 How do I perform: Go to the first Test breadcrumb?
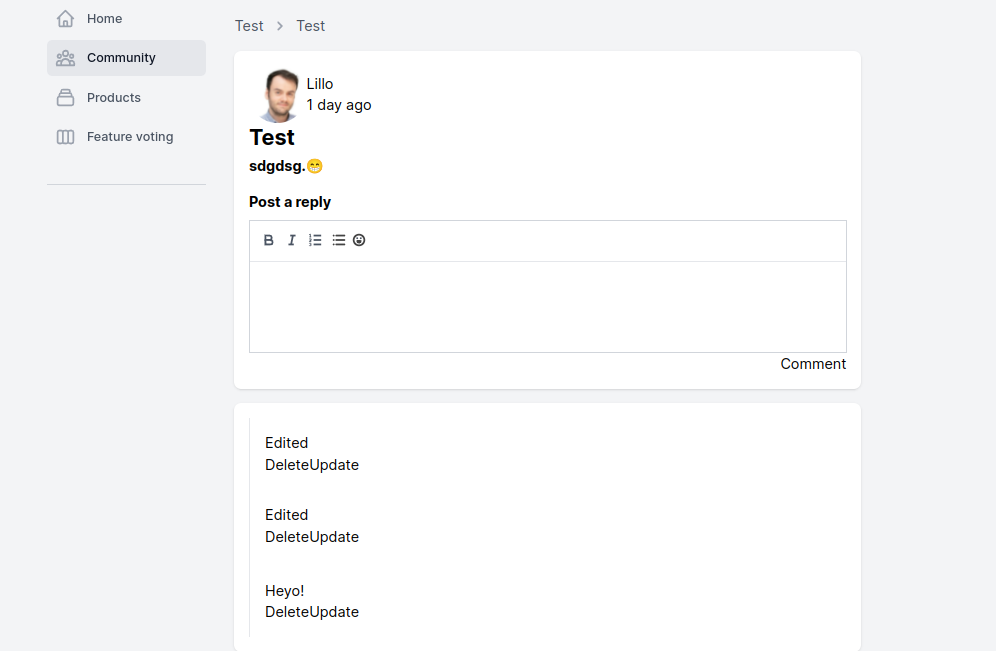point(249,26)
